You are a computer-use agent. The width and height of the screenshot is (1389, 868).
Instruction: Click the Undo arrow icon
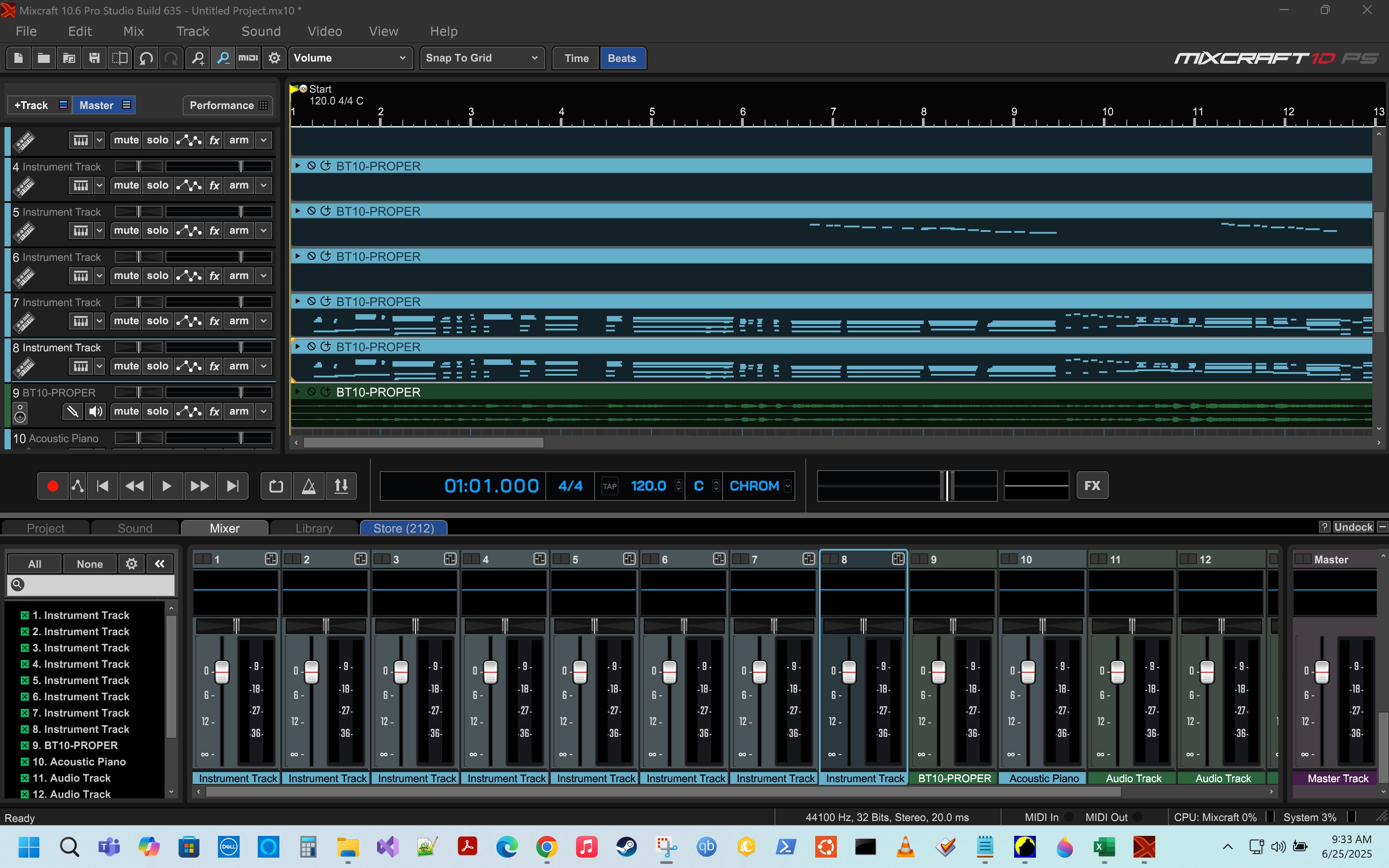coord(146,58)
